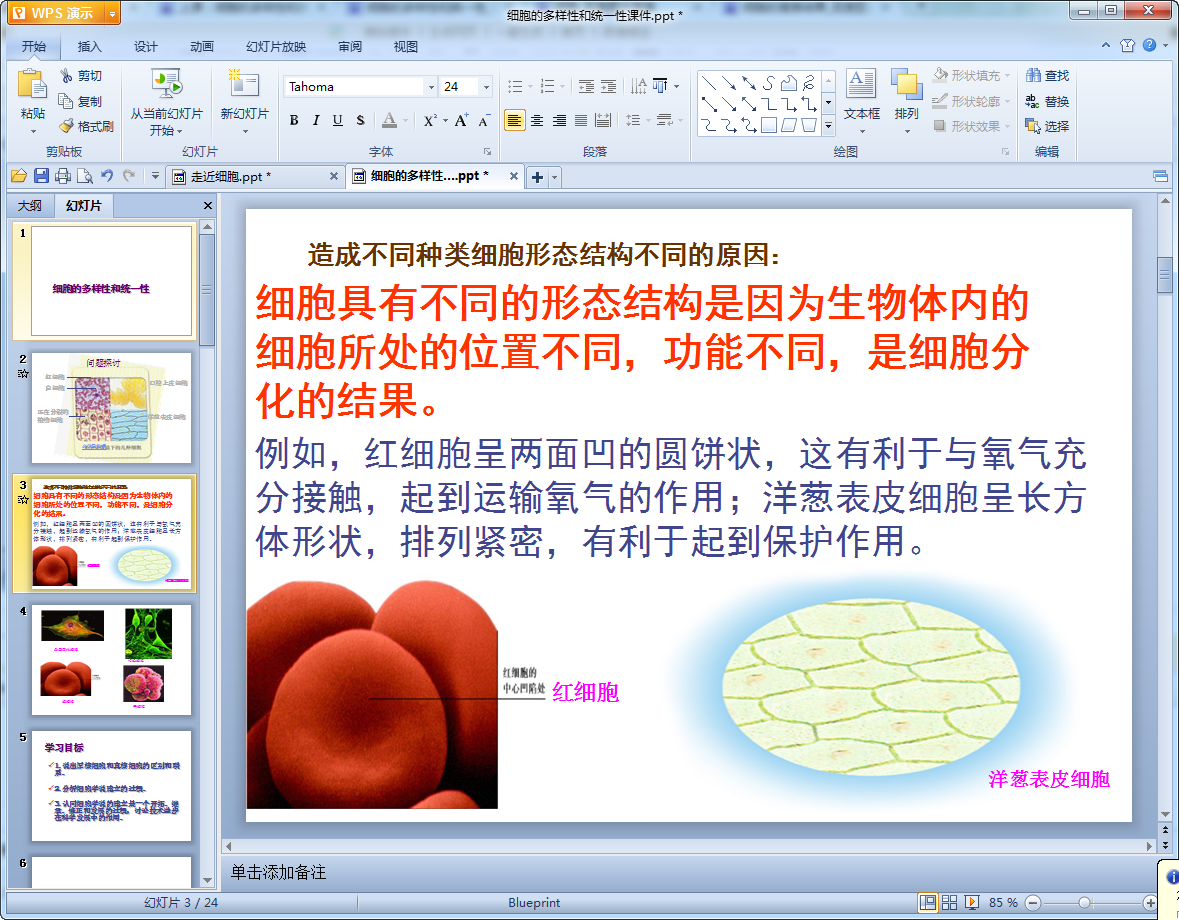Click the Arrange (排列) icon
This screenshot has width=1179, height=920.
(906, 84)
